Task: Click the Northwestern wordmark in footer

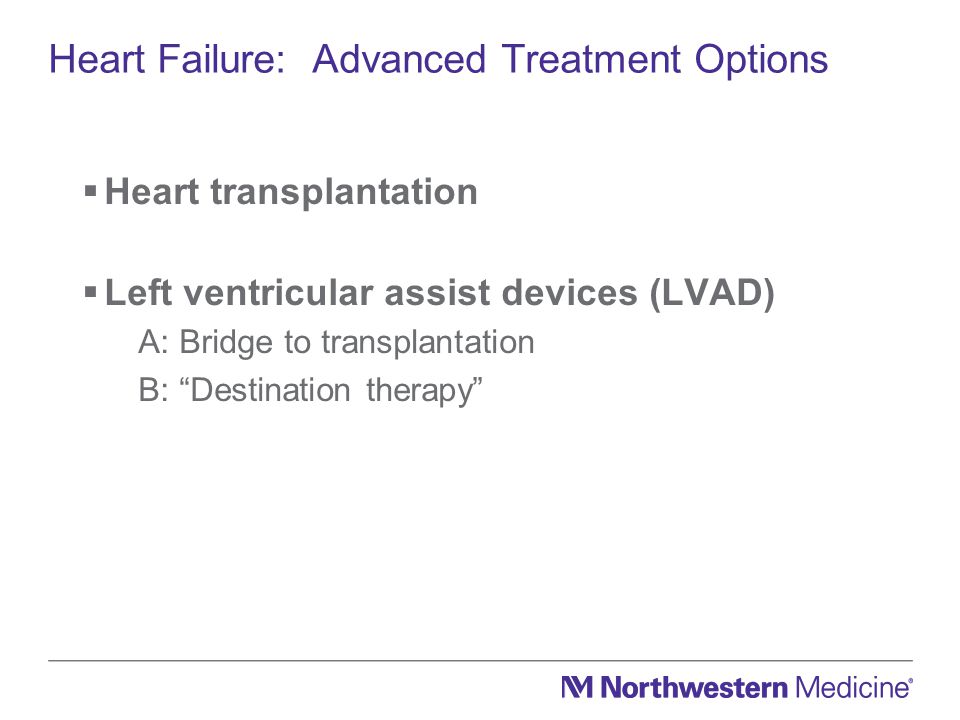Action: (x=694, y=688)
